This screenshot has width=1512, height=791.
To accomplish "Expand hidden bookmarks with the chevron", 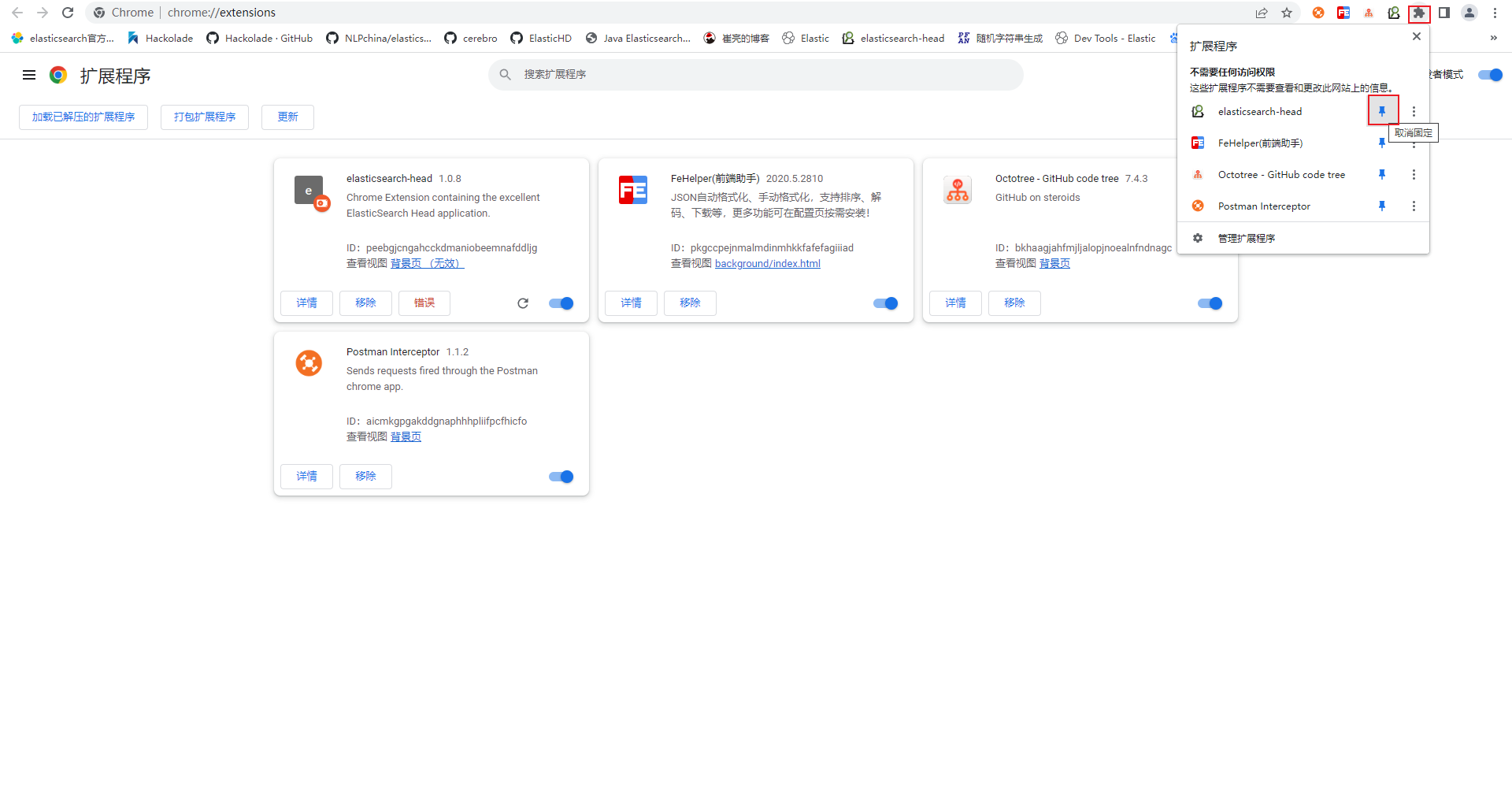I will click(1493, 38).
